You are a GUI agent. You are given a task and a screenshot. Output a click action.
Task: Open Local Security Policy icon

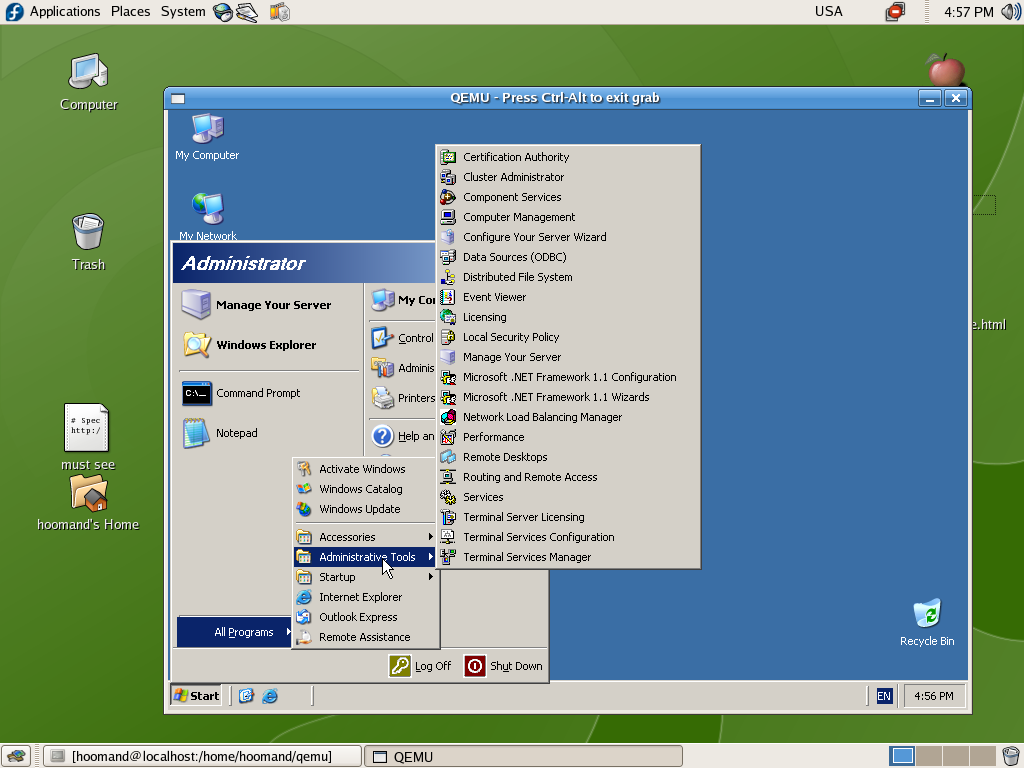(448, 337)
